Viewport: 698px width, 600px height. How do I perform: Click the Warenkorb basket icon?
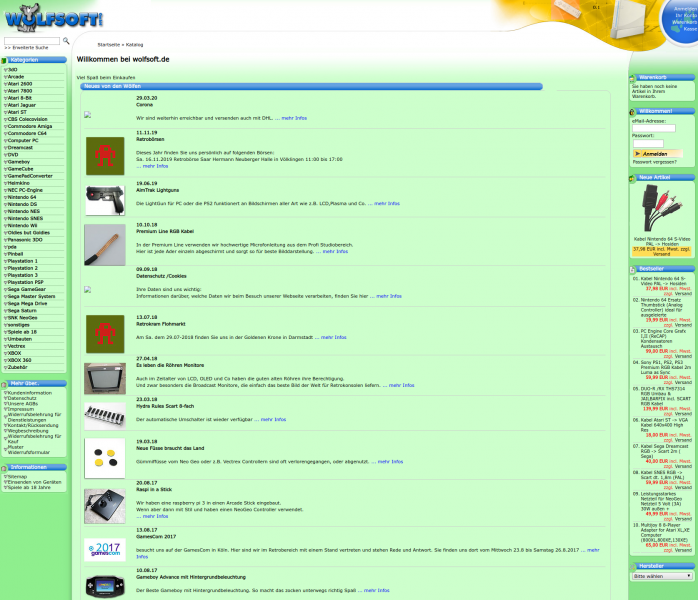(x=632, y=78)
